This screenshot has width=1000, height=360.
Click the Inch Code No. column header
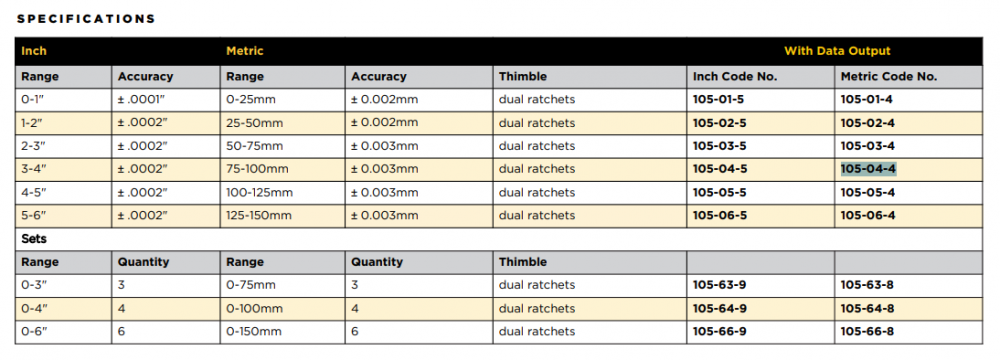(x=735, y=77)
